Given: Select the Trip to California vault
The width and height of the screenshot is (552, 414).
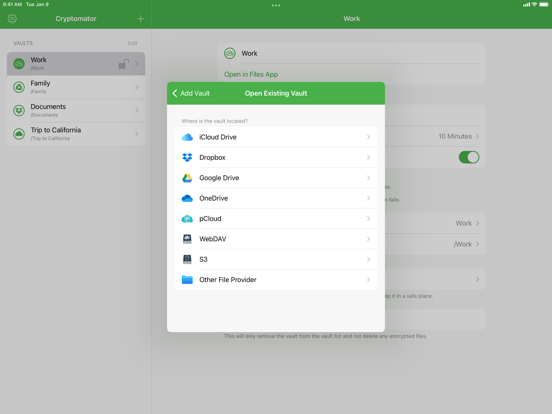Looking at the screenshot, I should click(76, 134).
